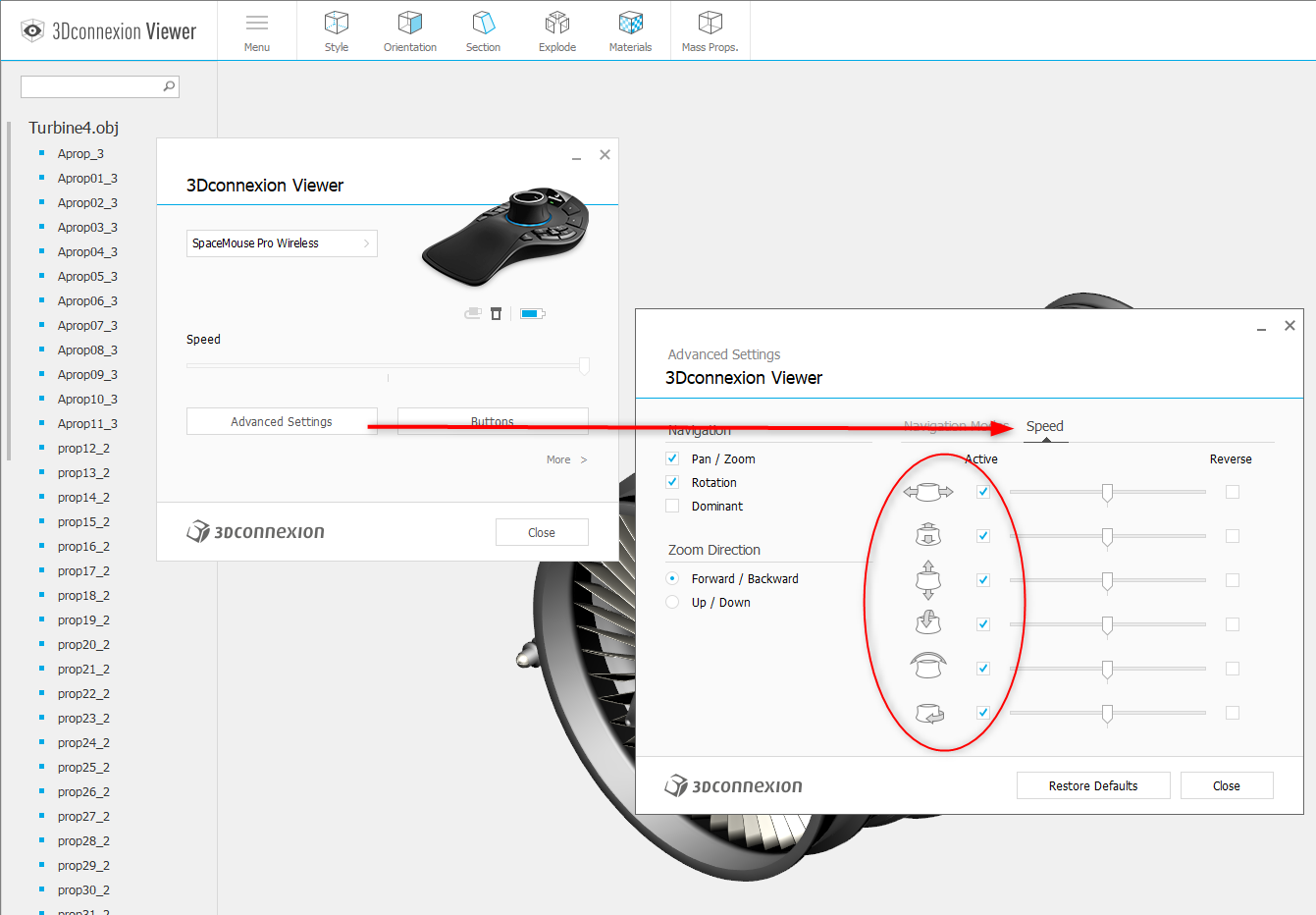Select Forward / Backward zoom direction
Image resolution: width=1316 pixels, height=915 pixels.
(672, 578)
